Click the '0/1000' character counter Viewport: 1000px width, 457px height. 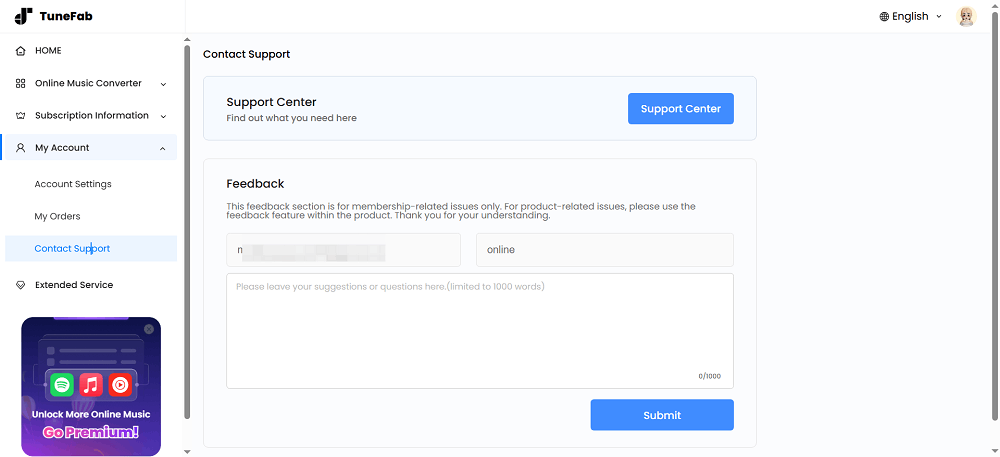click(709, 376)
